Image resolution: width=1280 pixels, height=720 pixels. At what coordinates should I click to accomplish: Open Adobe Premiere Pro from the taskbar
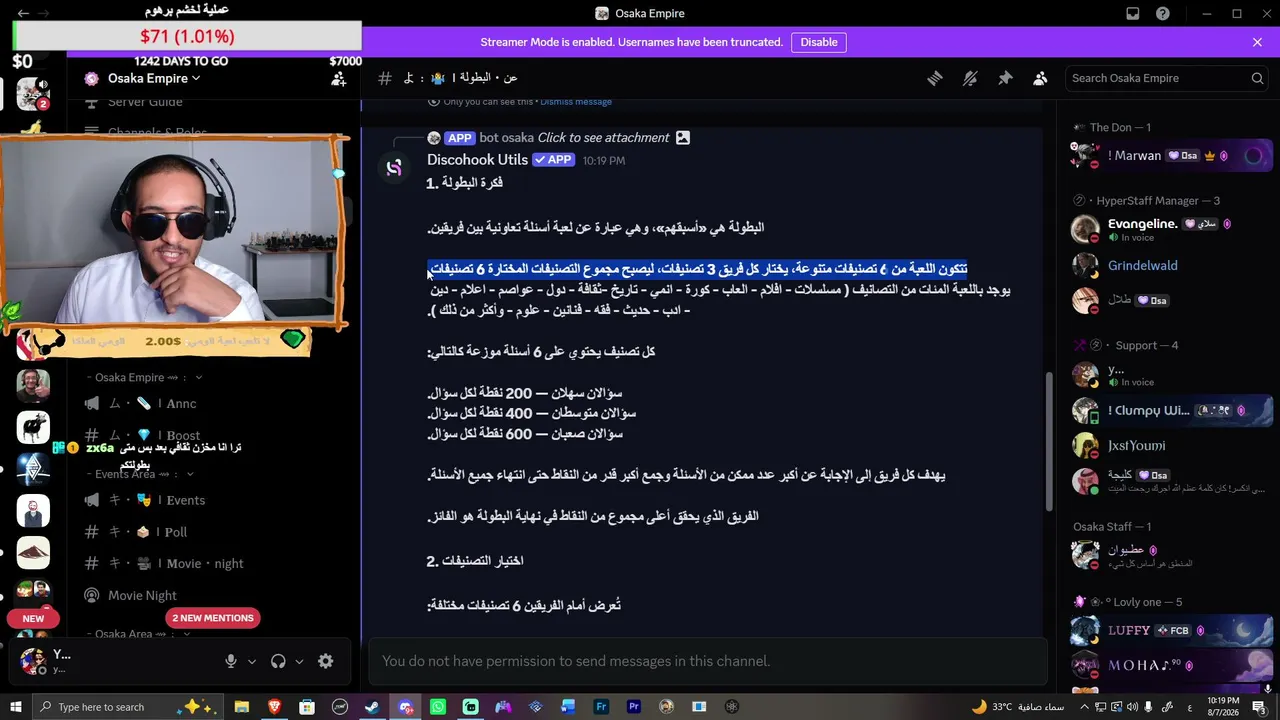(x=634, y=707)
